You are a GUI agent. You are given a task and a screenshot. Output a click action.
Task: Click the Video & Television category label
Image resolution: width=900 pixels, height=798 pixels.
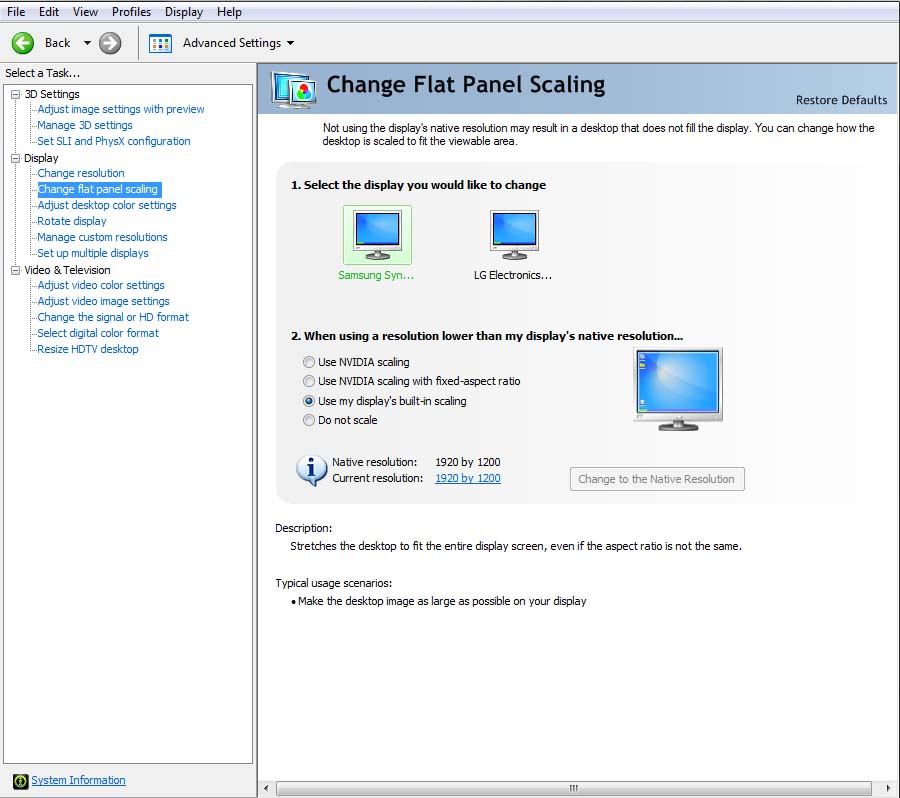click(x=67, y=270)
